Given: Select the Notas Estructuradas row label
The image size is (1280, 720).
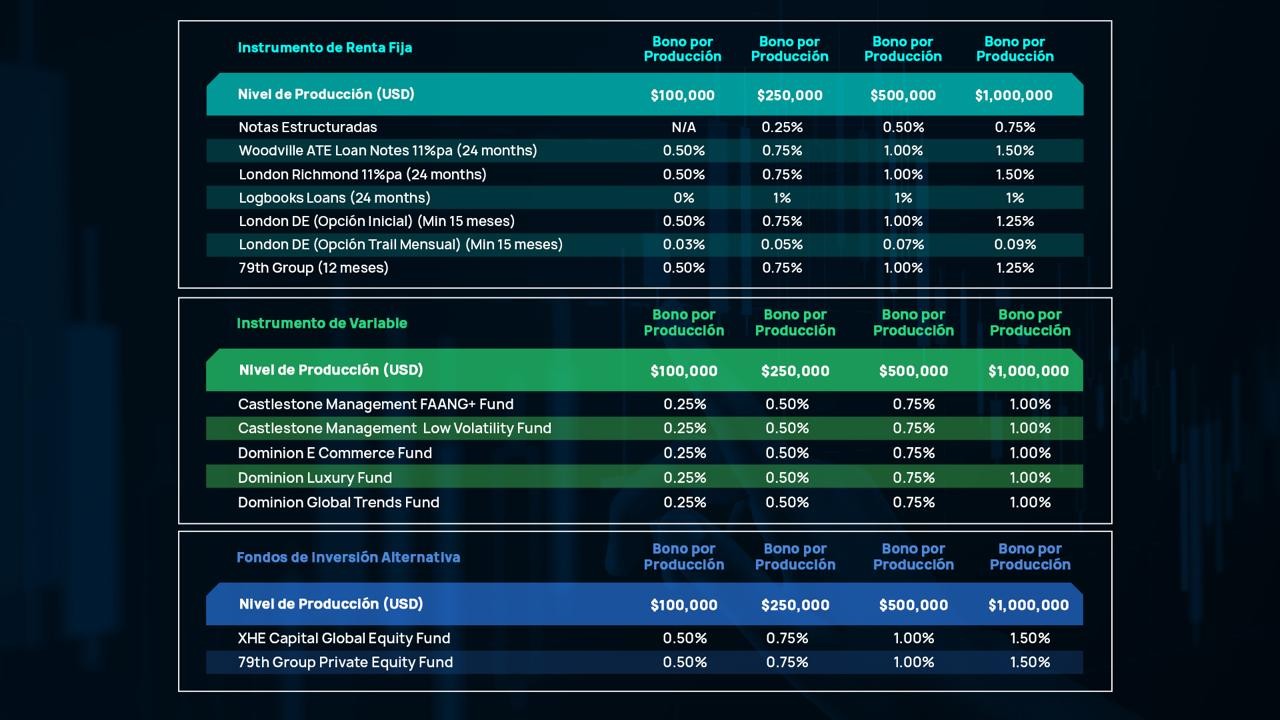Looking at the screenshot, I should point(307,127).
